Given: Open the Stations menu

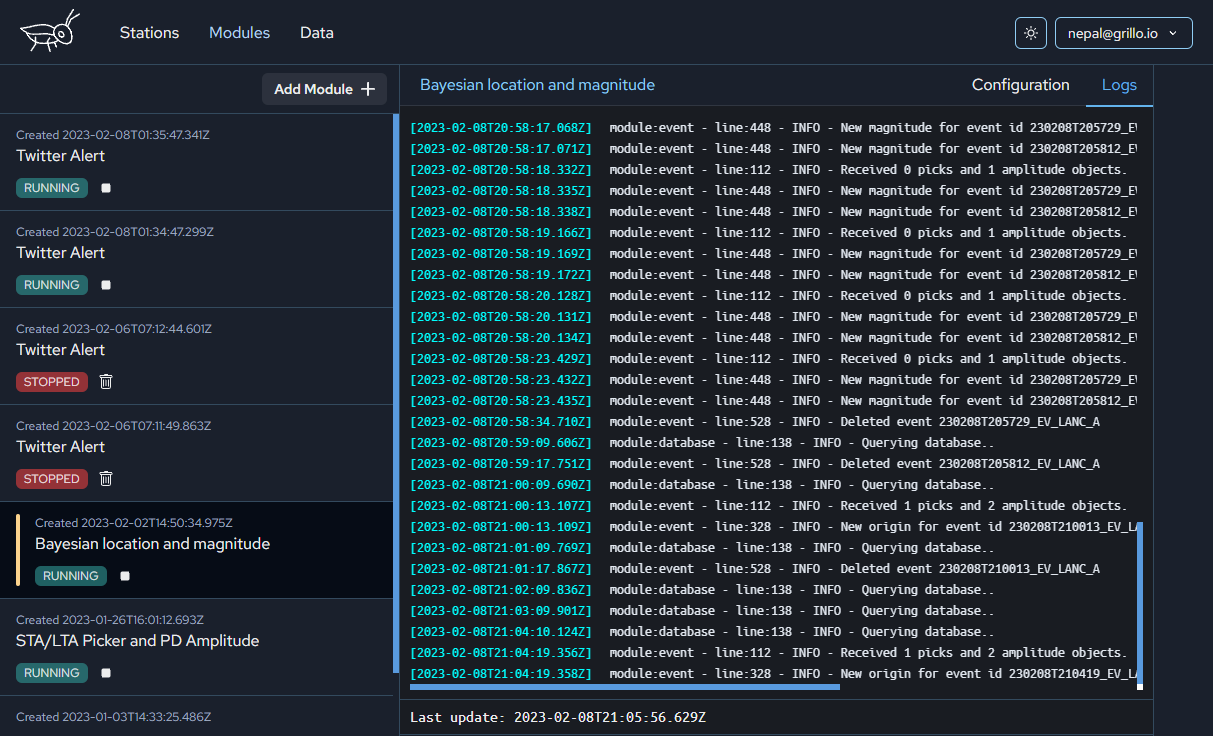Looking at the screenshot, I should point(149,33).
